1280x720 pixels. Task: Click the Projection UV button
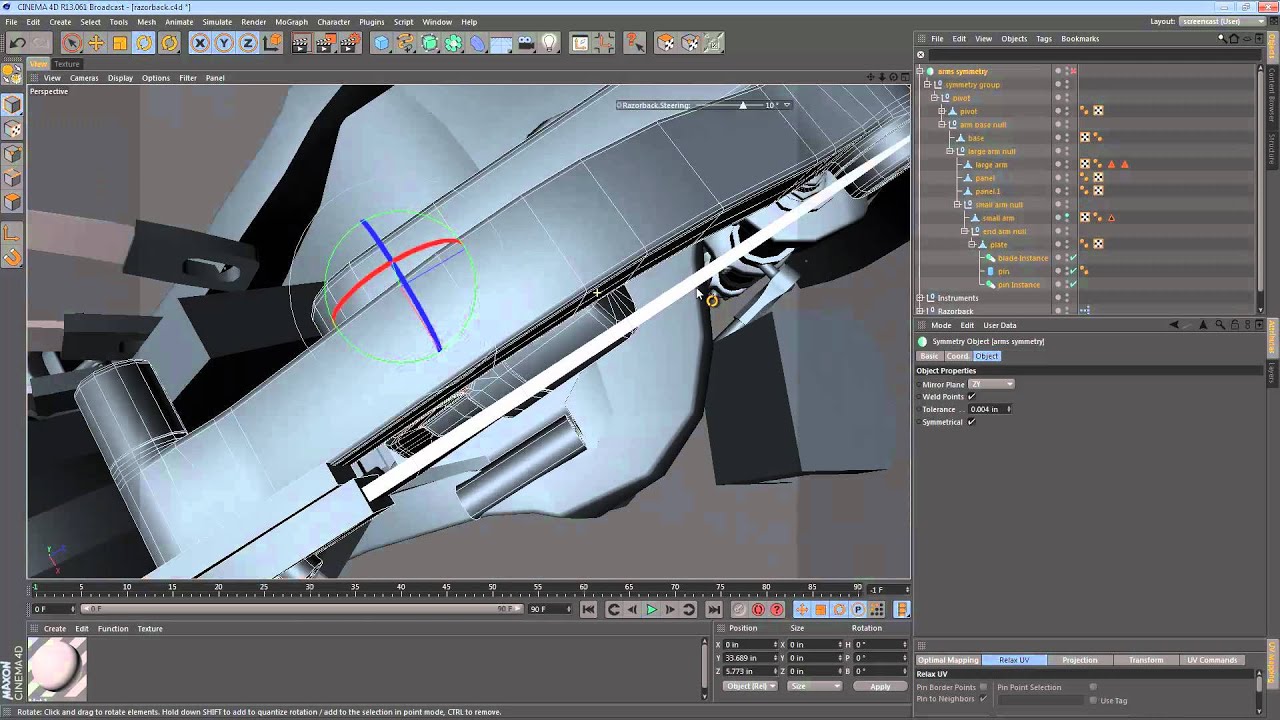pyautogui.click(x=1080, y=660)
